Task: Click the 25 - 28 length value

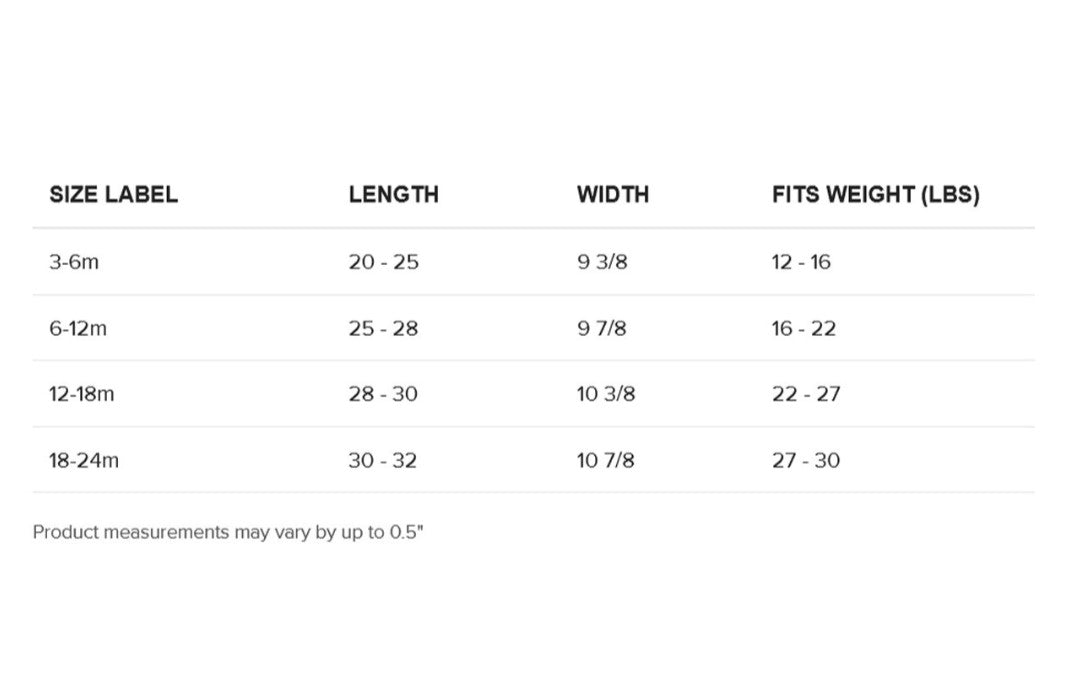Action: pos(383,329)
